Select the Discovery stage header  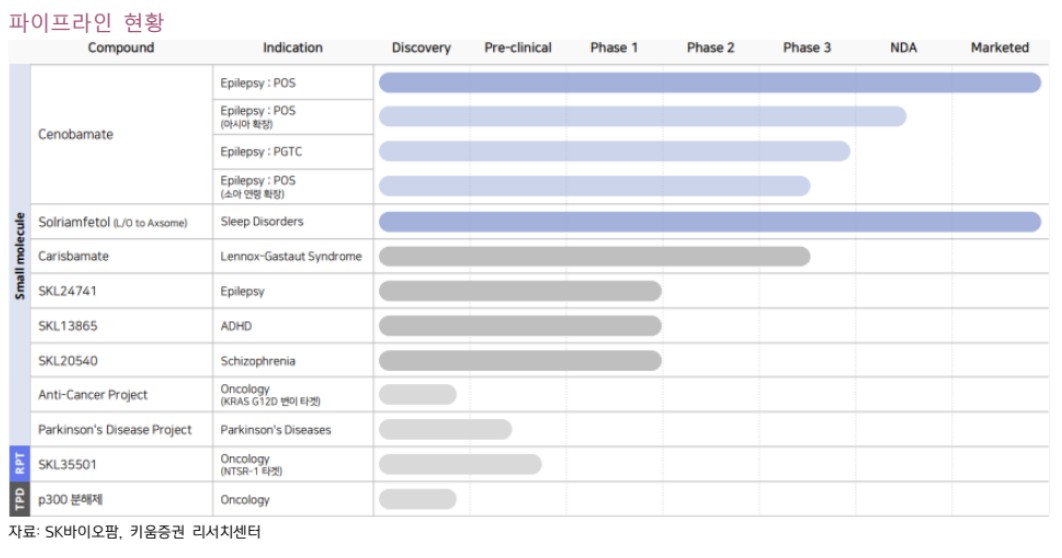click(421, 48)
